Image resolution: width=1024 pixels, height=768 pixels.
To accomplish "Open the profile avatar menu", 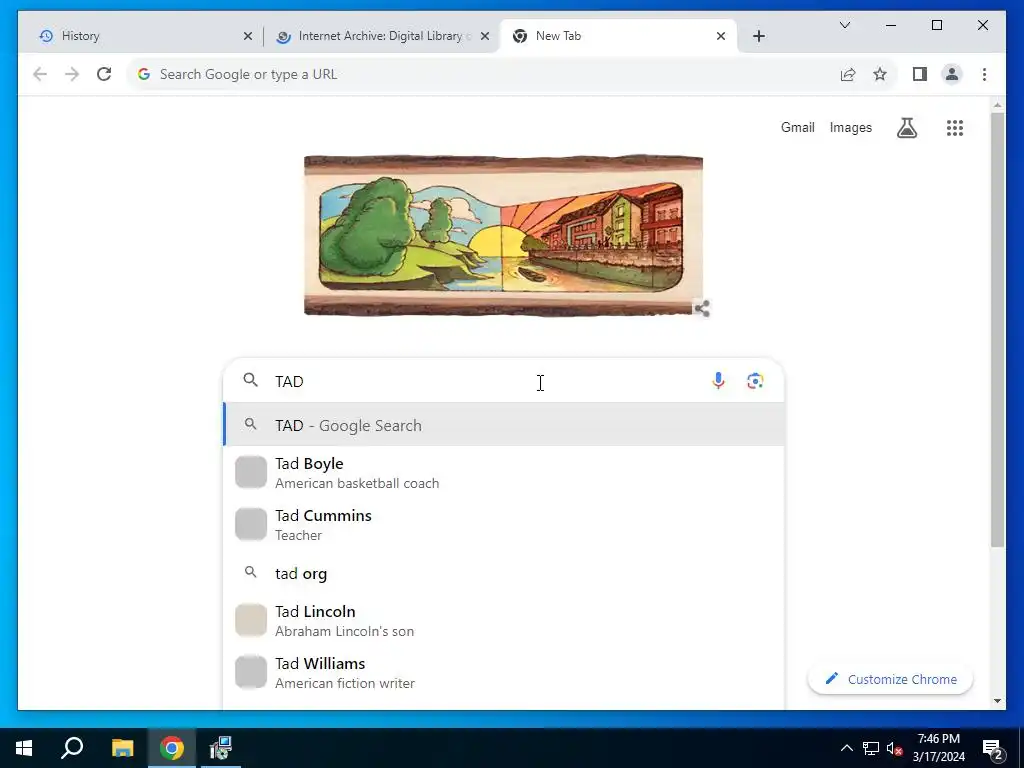I will coord(952,74).
